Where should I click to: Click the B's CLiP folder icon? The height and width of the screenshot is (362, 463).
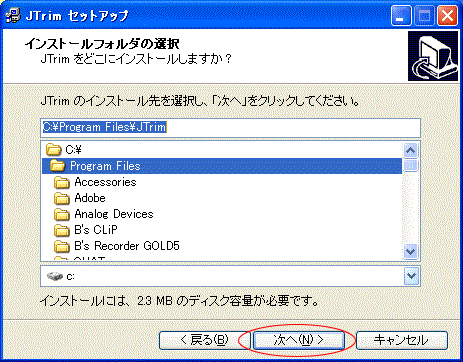pos(62,230)
